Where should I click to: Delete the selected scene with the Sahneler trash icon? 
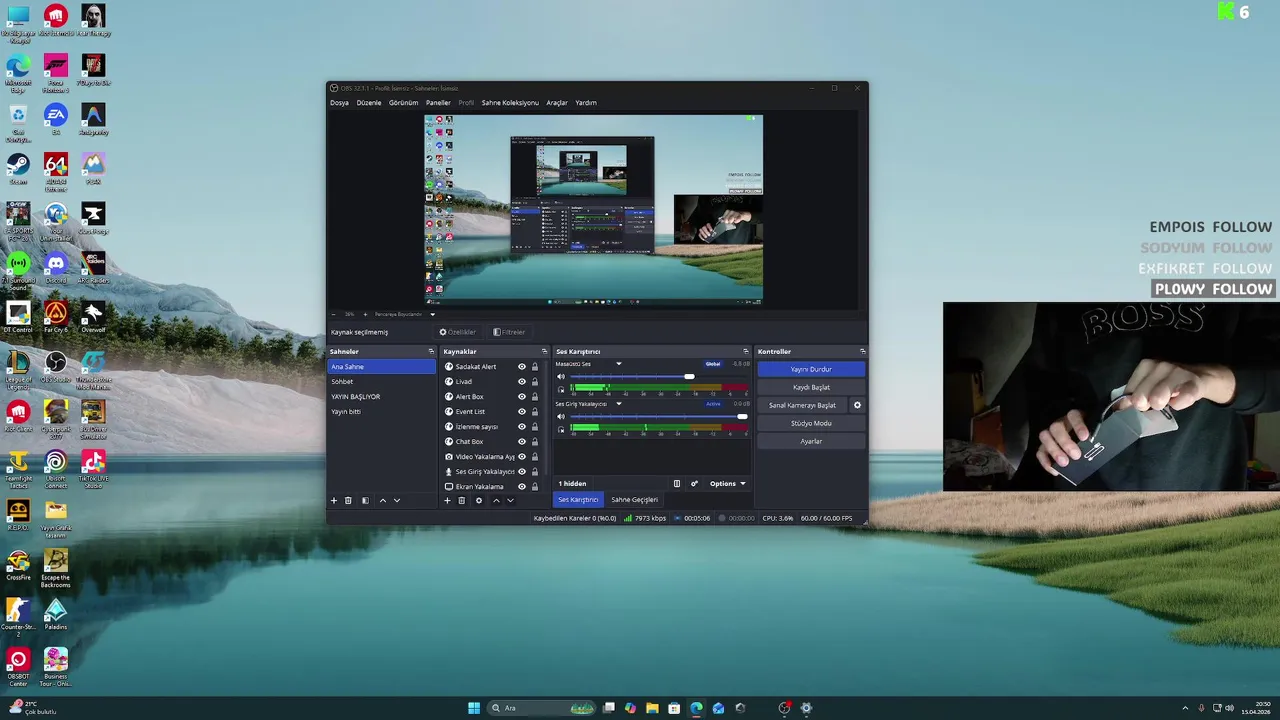pyautogui.click(x=348, y=500)
